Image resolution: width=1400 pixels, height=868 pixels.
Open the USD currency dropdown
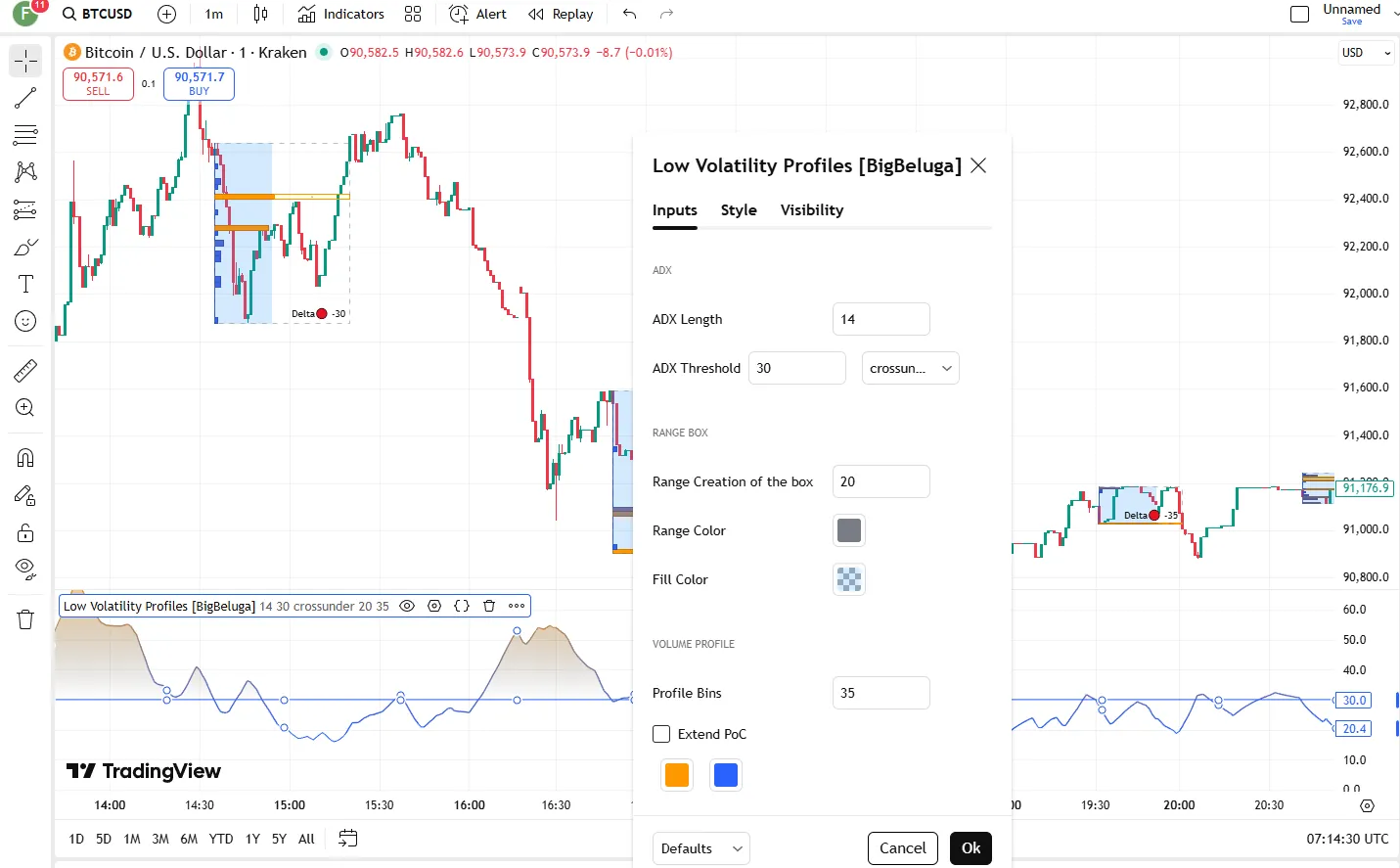(1366, 53)
